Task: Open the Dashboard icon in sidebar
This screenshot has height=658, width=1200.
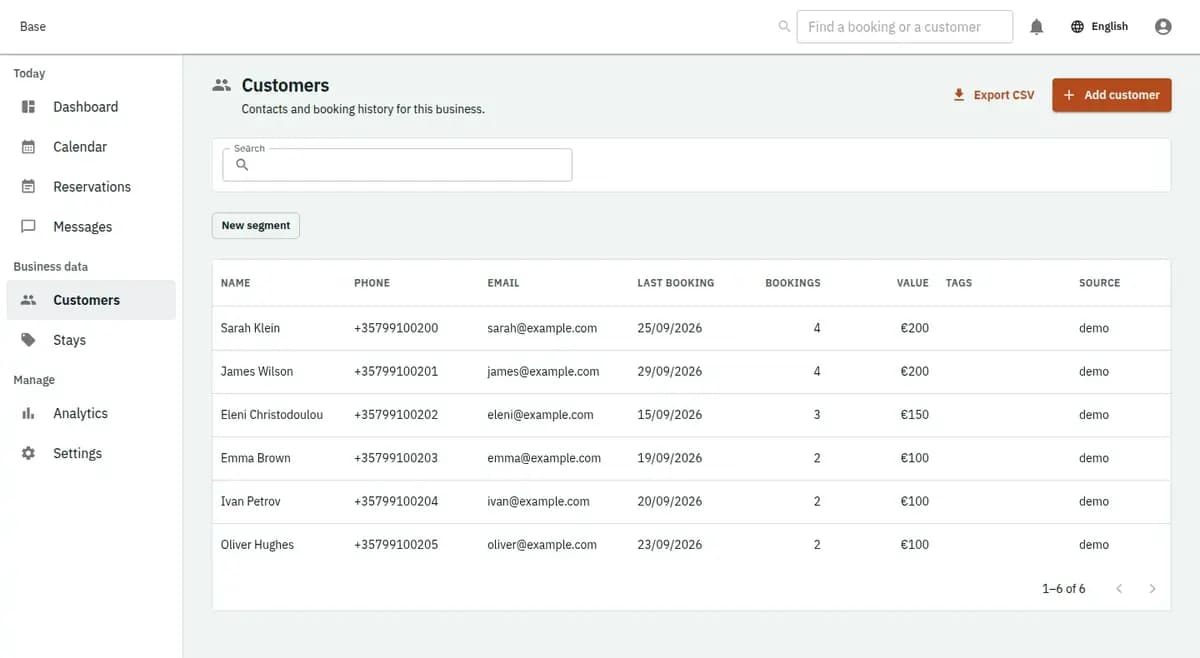Action: point(28,107)
